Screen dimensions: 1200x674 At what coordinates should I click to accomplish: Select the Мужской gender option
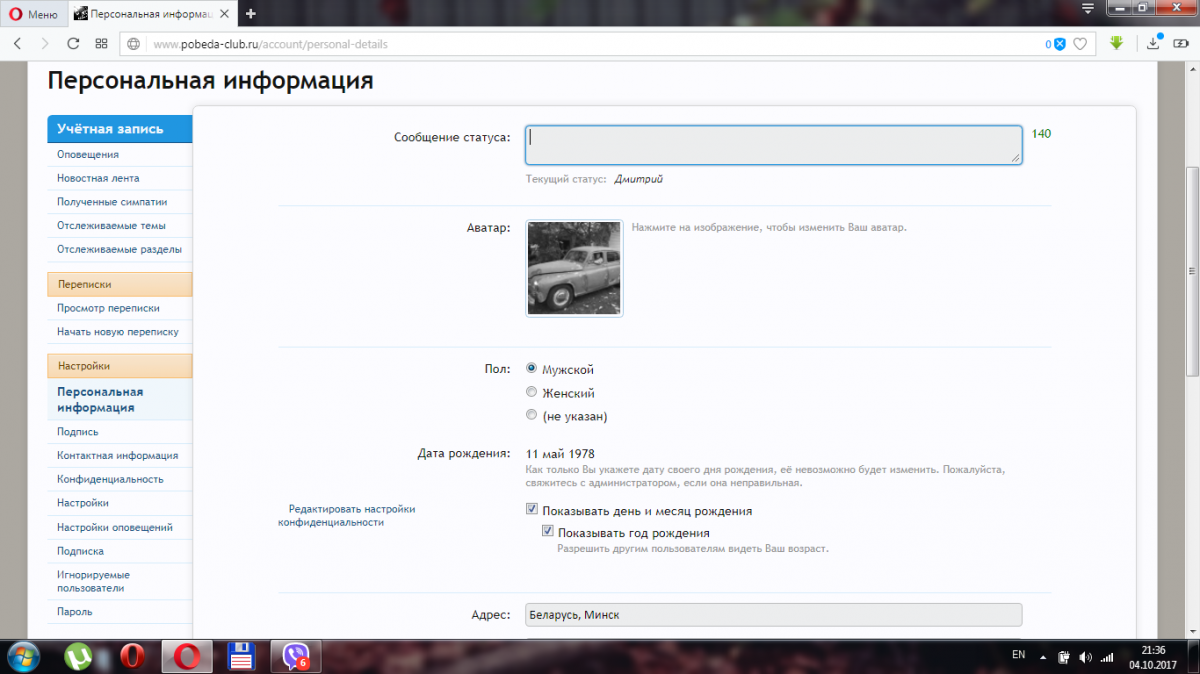[x=532, y=369]
